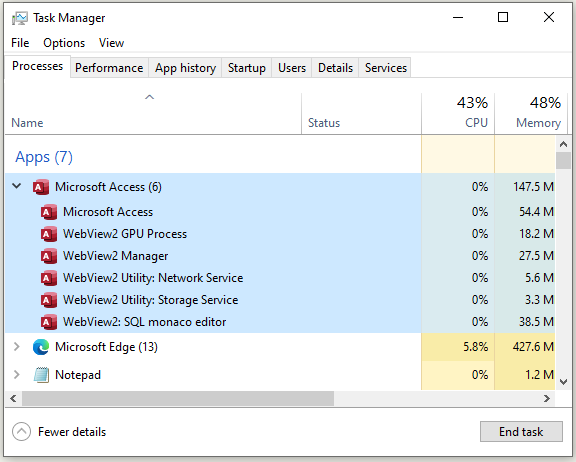Collapse the Microsoft Access (6) group
576x462 pixels.
click(17, 186)
